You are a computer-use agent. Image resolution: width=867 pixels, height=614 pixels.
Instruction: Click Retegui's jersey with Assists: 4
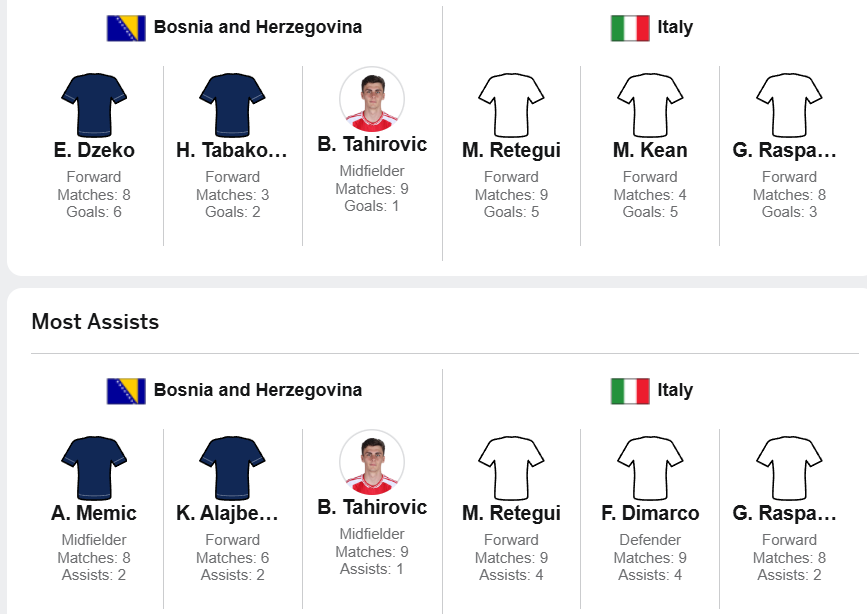[x=511, y=465]
